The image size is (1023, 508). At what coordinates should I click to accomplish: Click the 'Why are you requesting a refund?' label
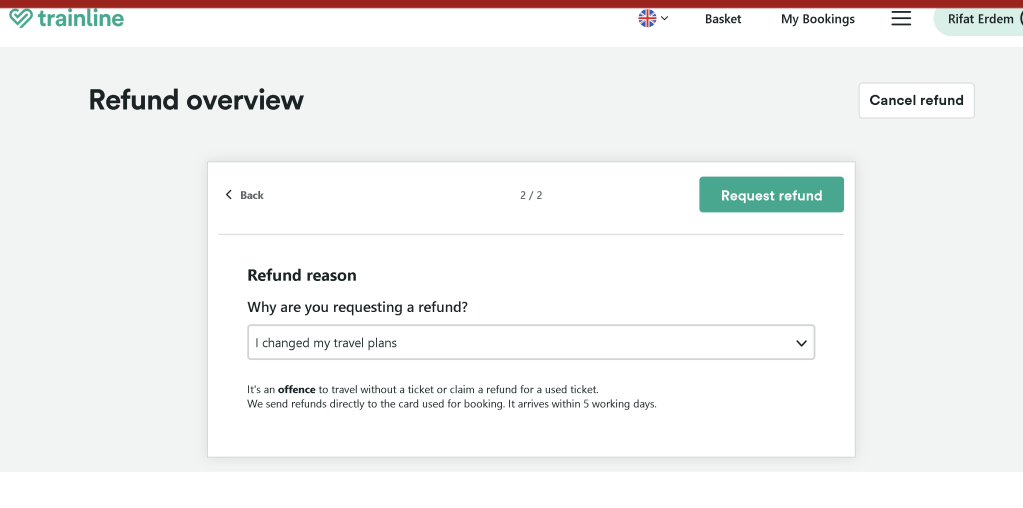pos(358,307)
